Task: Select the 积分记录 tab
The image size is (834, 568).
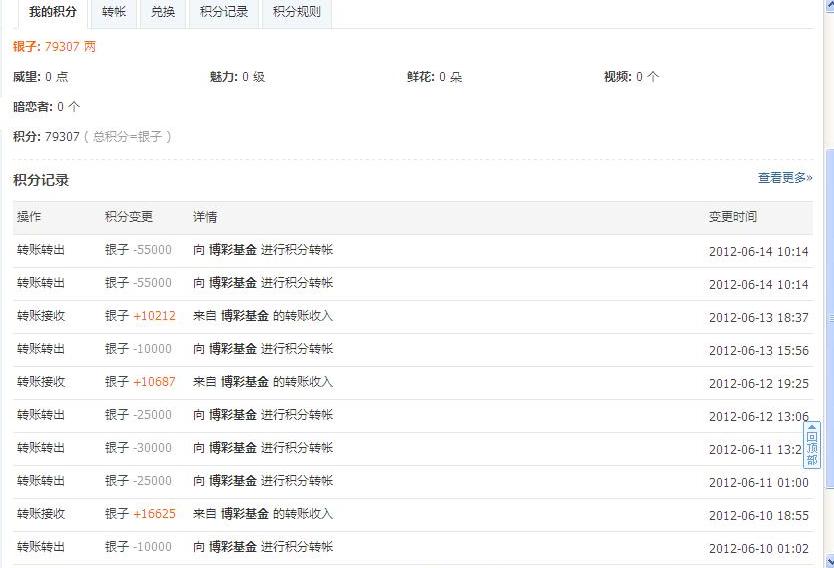Action: [x=223, y=12]
